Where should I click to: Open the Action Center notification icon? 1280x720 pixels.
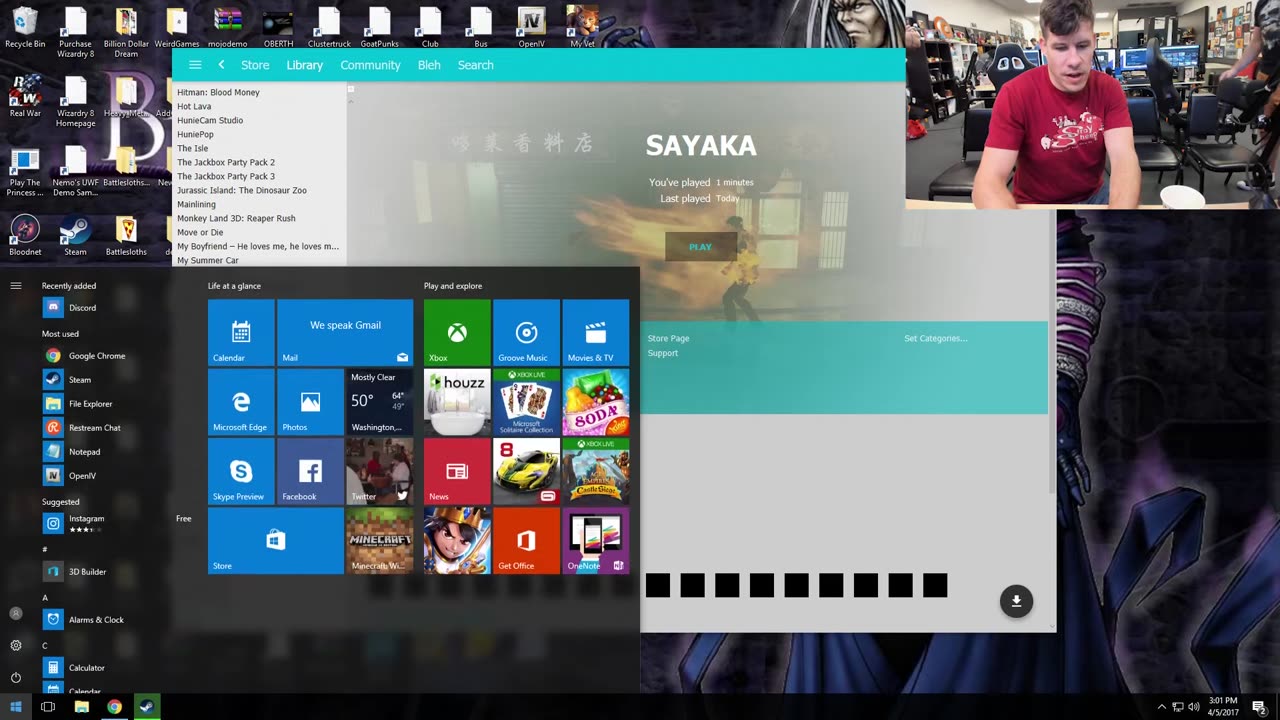[1258, 707]
